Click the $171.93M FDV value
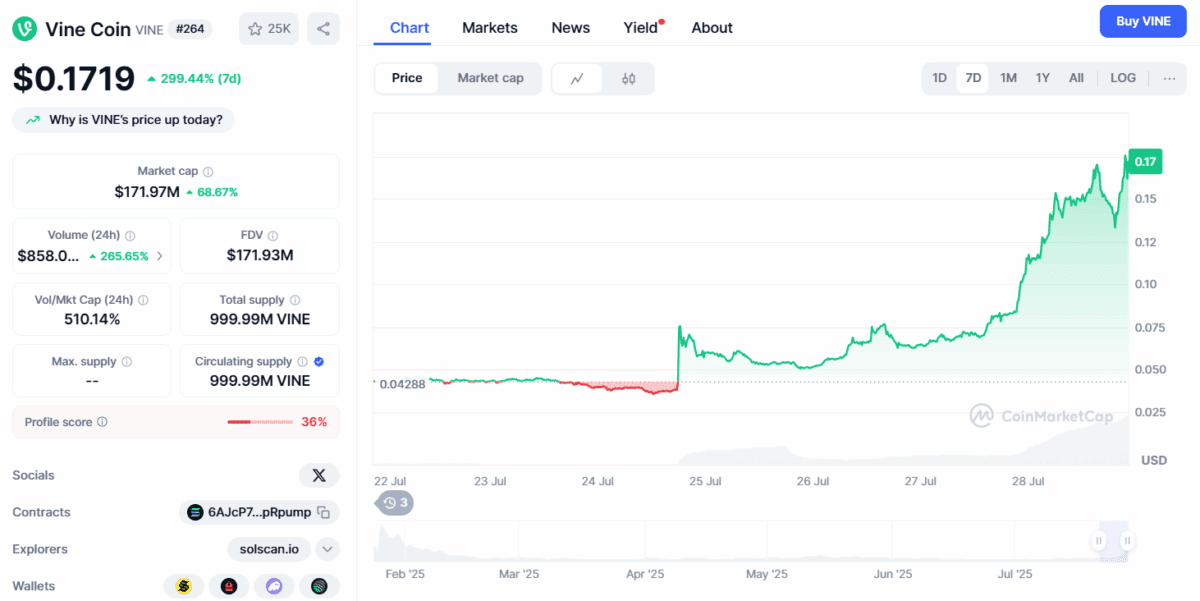 point(260,255)
